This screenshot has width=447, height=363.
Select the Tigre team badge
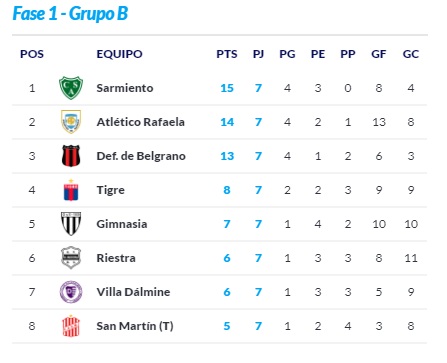tap(71, 190)
